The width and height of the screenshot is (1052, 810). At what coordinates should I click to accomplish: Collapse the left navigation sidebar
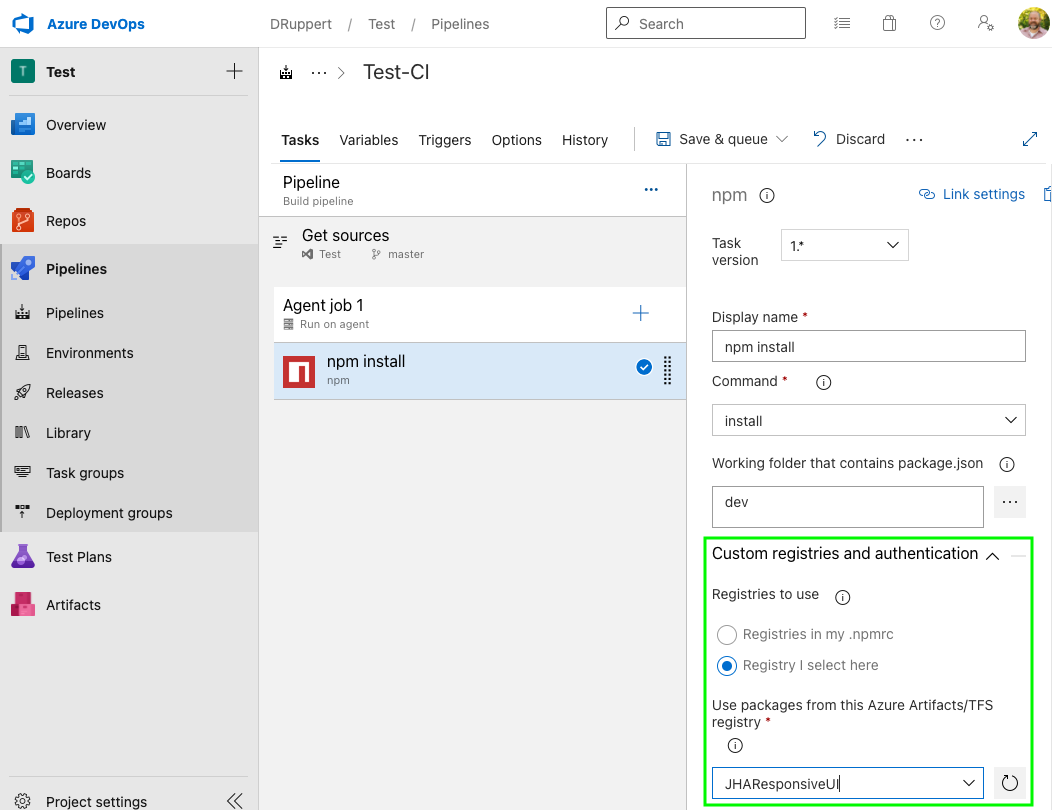click(235, 800)
